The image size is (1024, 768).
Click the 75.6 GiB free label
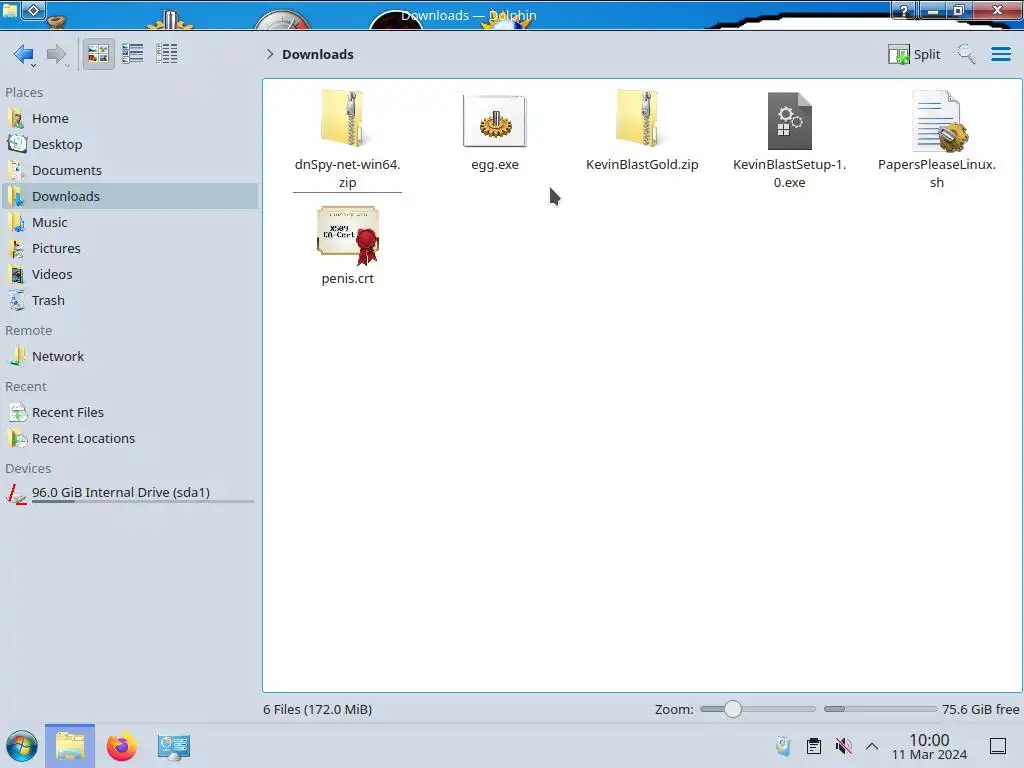[980, 709]
